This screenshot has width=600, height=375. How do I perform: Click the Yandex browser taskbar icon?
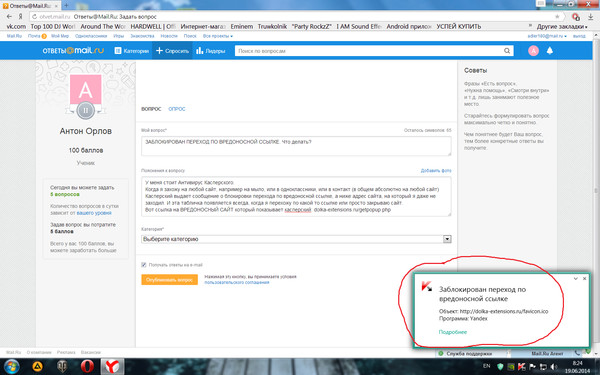pos(112,367)
